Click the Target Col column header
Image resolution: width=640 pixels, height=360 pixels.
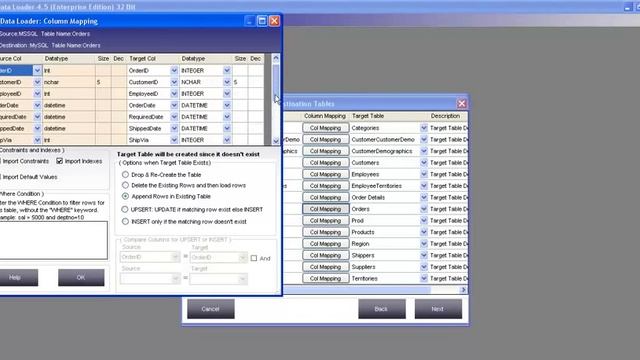tap(153, 59)
